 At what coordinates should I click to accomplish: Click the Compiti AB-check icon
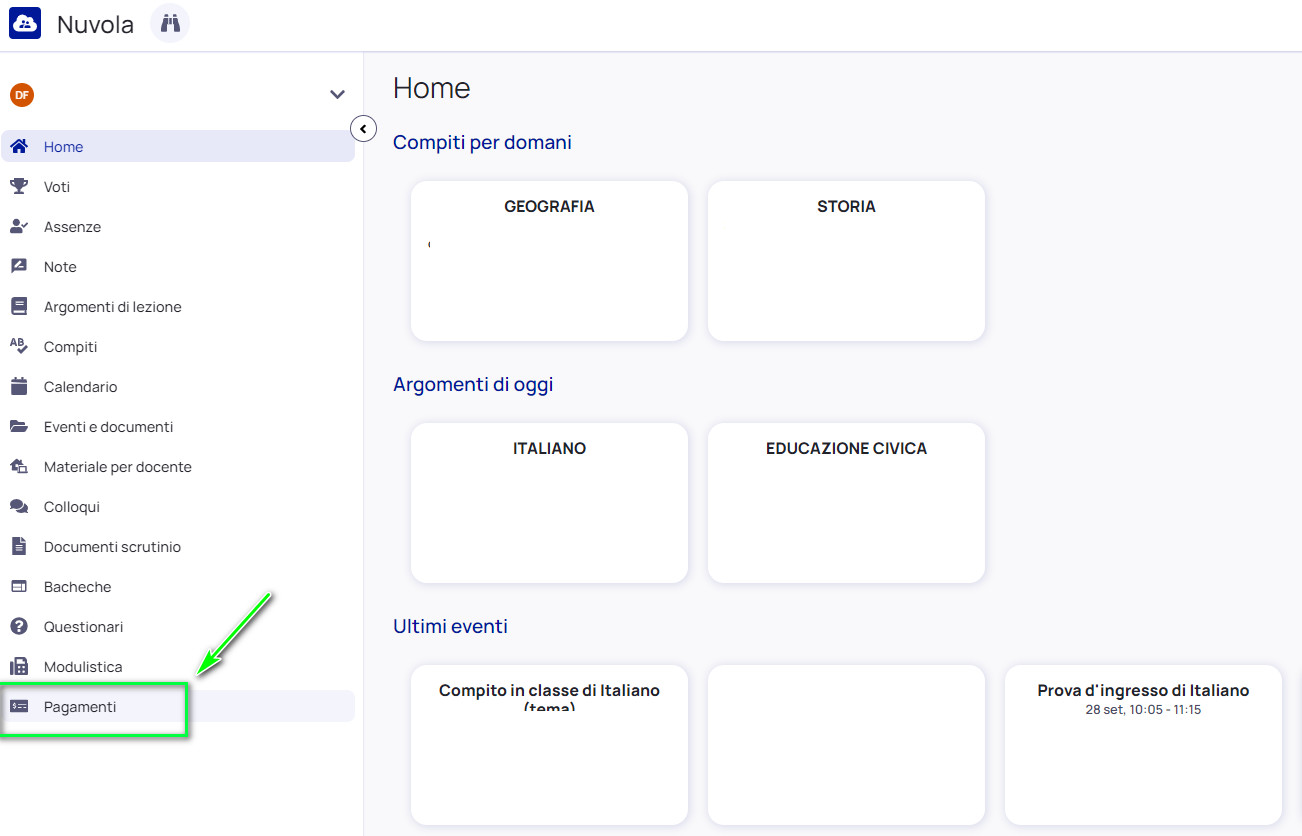(19, 346)
